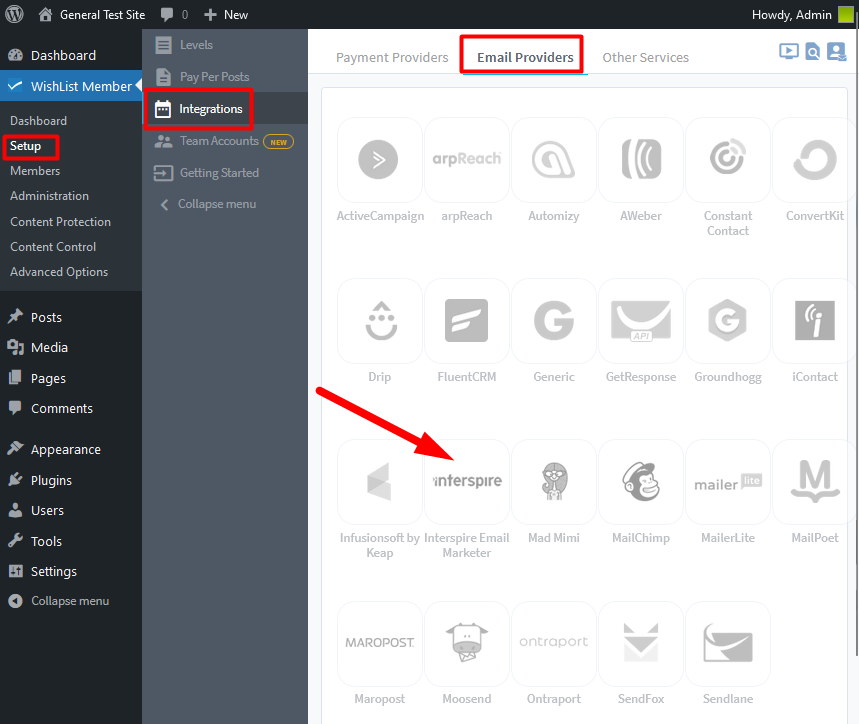
Task: Click the MailPoet provider icon
Action: 815,482
